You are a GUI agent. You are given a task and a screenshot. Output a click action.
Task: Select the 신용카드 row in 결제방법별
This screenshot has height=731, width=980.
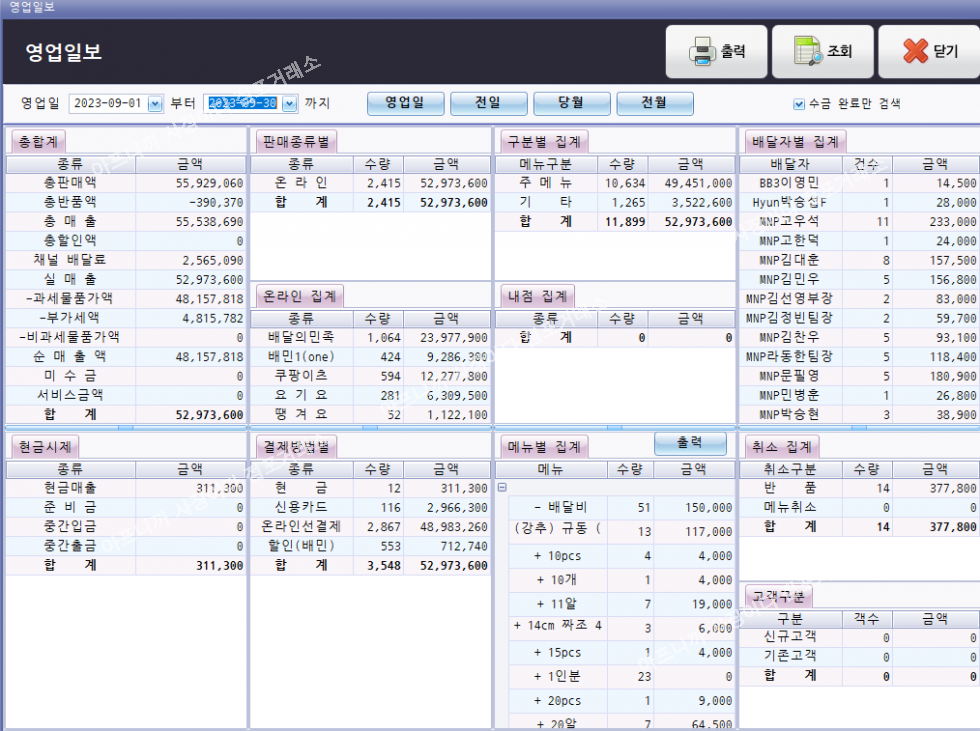(301, 507)
